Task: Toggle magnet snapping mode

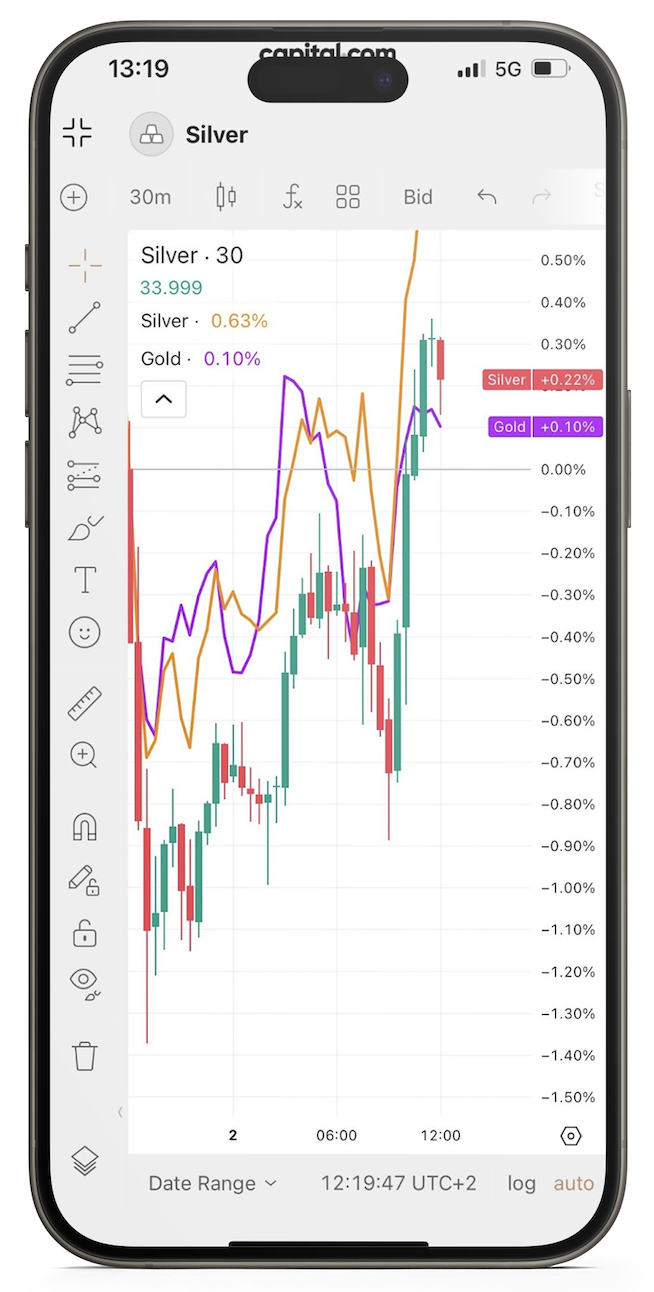Action: (84, 825)
